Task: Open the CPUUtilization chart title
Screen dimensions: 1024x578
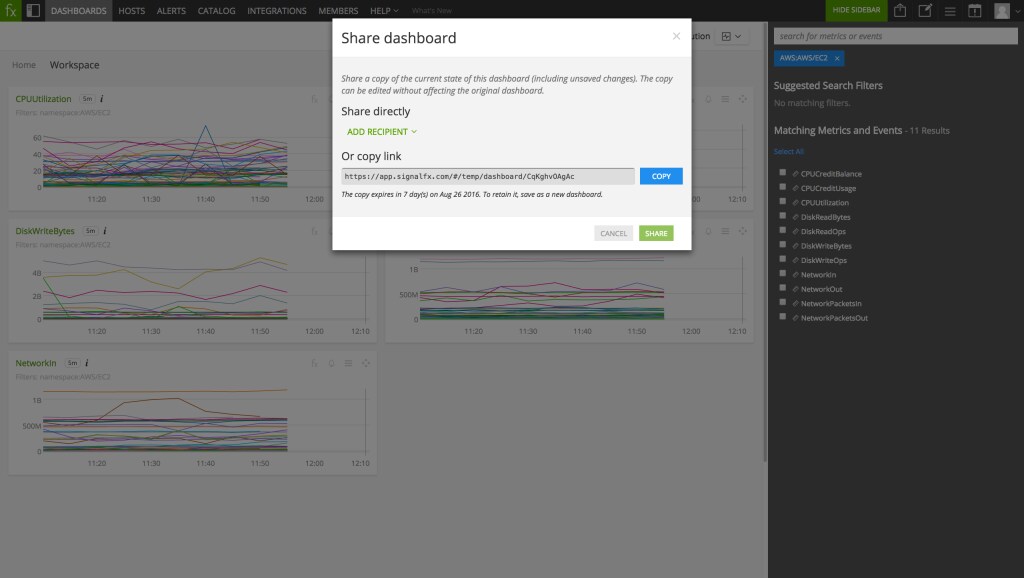Action: point(43,99)
